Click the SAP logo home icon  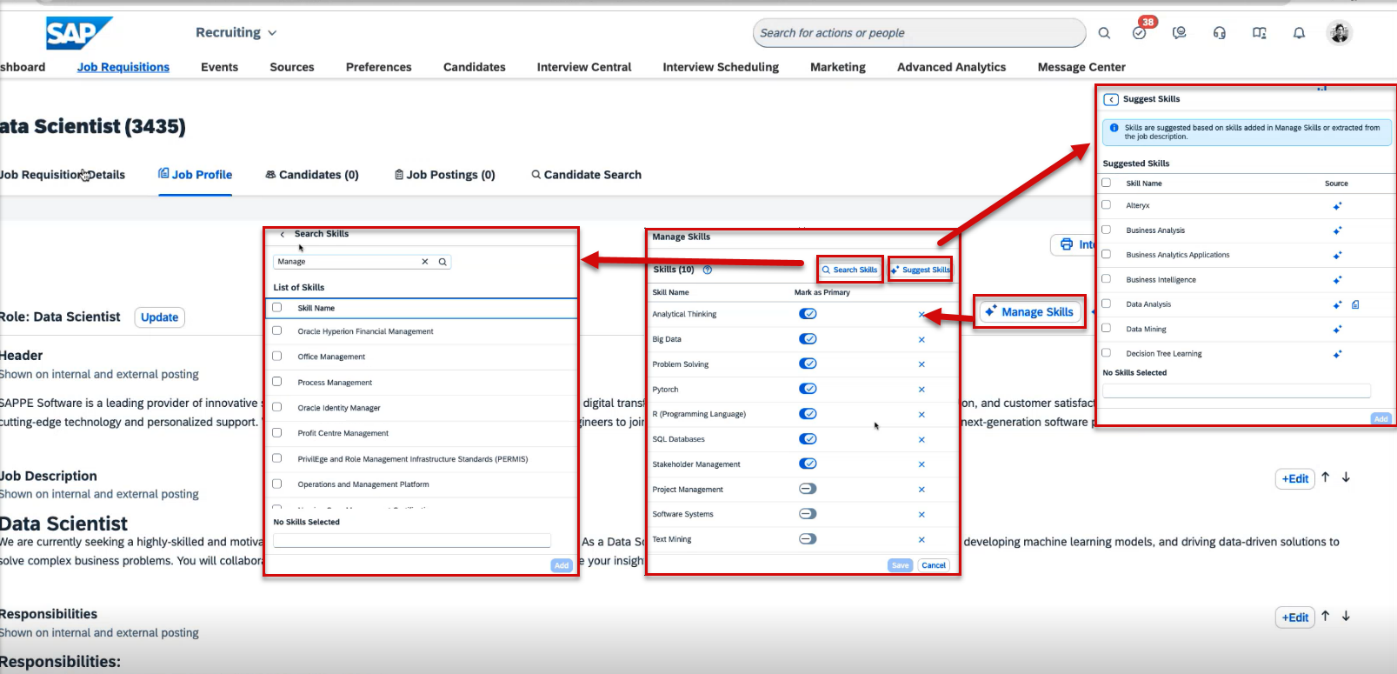pos(78,33)
